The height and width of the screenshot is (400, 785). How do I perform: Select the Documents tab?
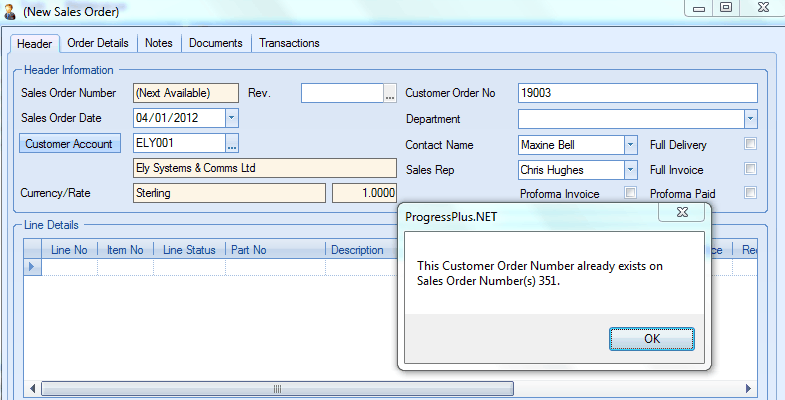coord(215,43)
